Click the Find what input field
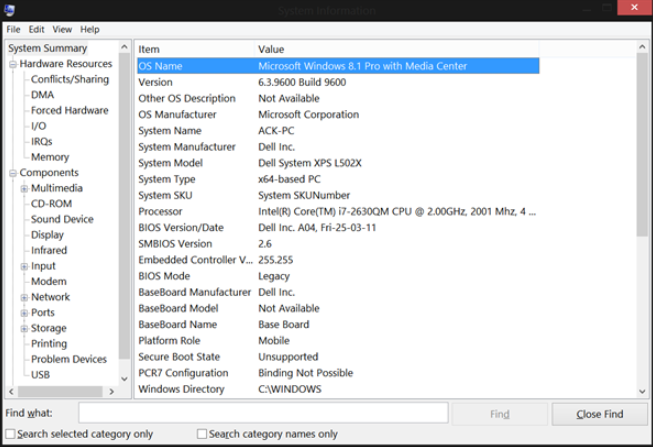Screen dimensions: 653x447 click(263, 413)
